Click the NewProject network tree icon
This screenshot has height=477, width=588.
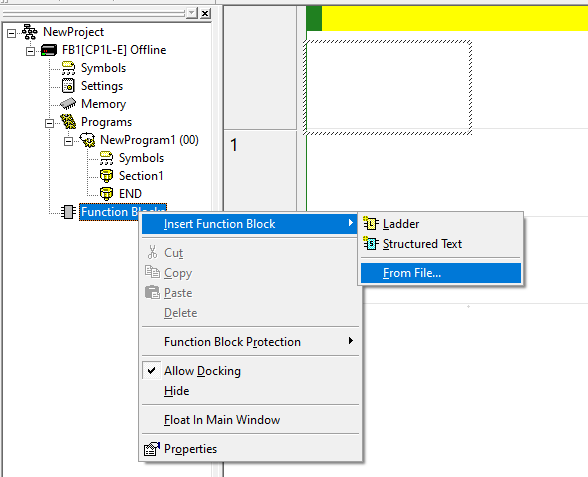[x=30, y=32]
